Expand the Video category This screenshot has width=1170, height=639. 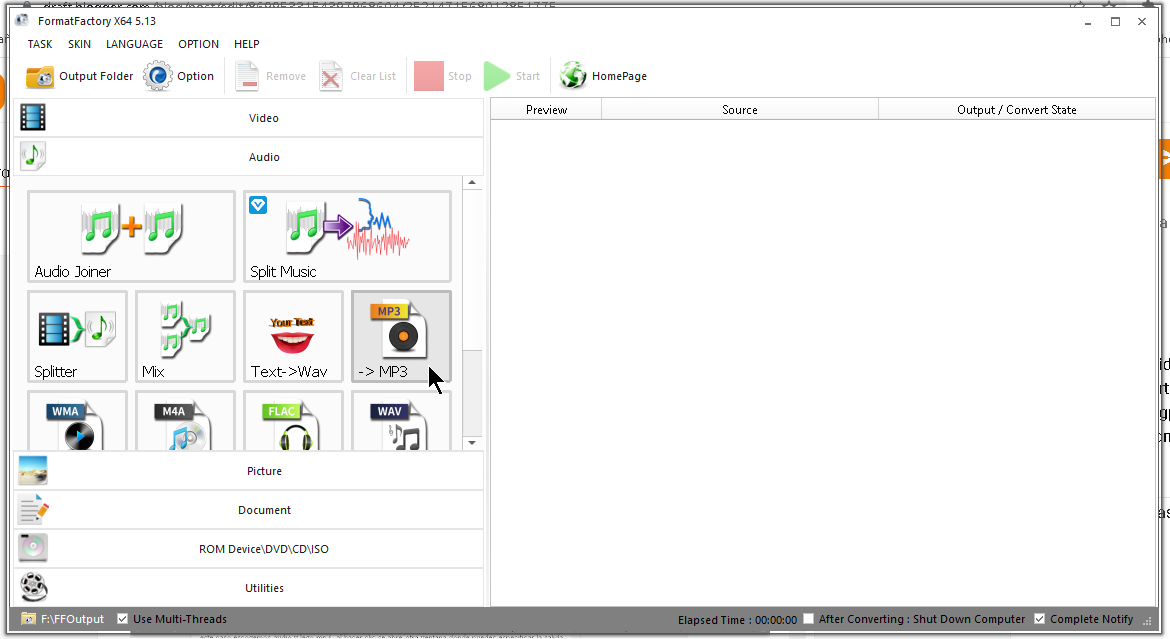click(263, 117)
